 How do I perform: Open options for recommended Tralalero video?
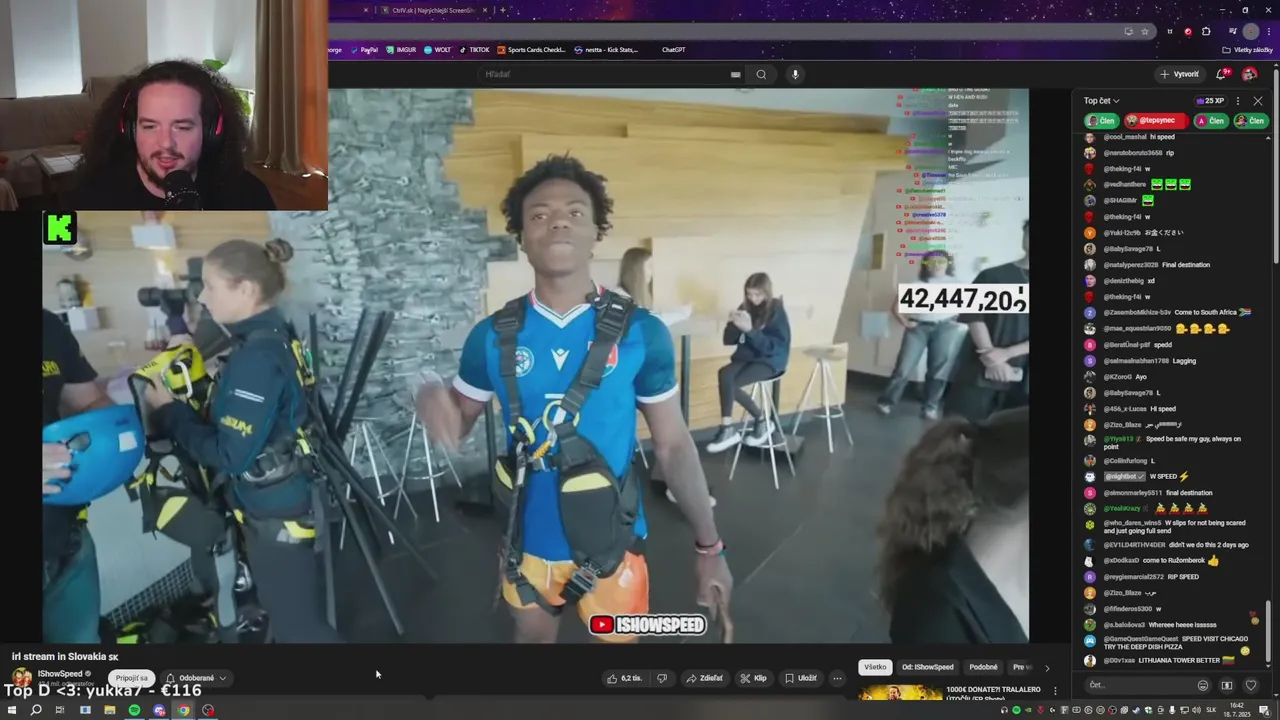pos(1055,690)
